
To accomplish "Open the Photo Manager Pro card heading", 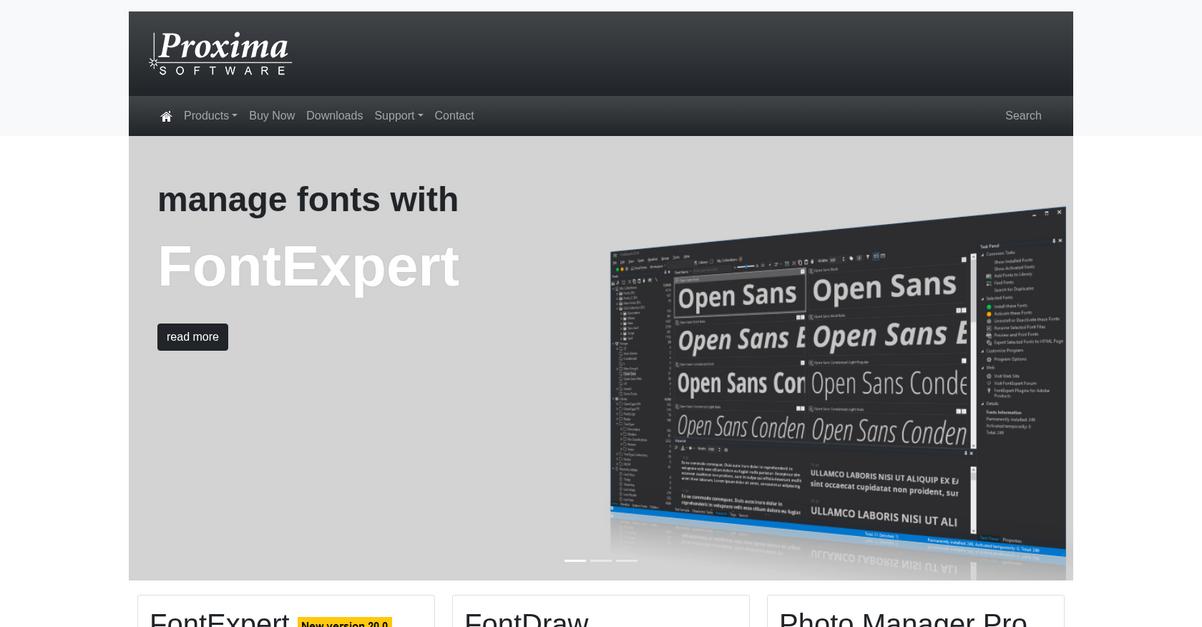I will [903, 620].
